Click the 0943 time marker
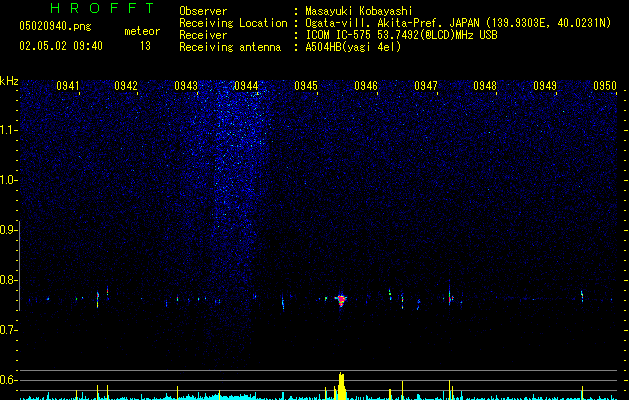Viewport: 629px width, 400px height. [x=186, y=86]
